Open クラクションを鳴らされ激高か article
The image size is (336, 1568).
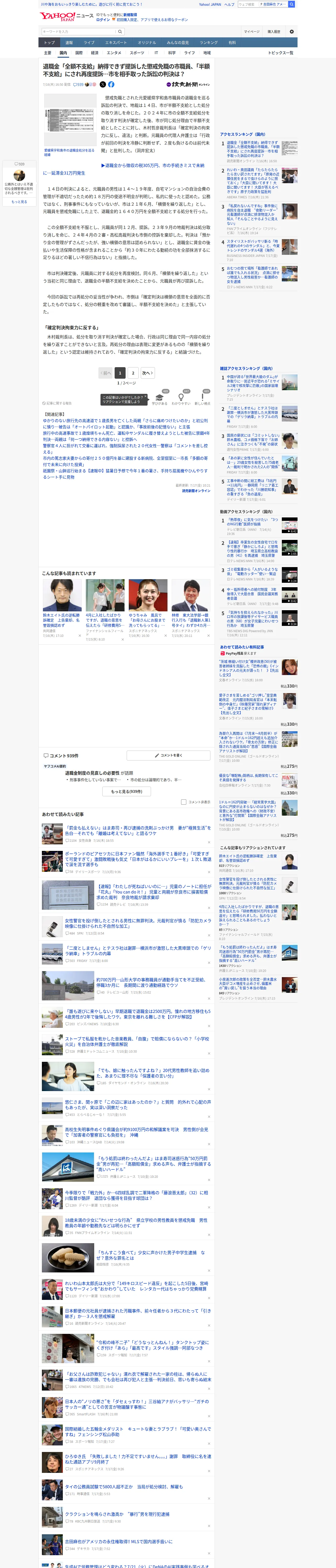tap(117, 1514)
